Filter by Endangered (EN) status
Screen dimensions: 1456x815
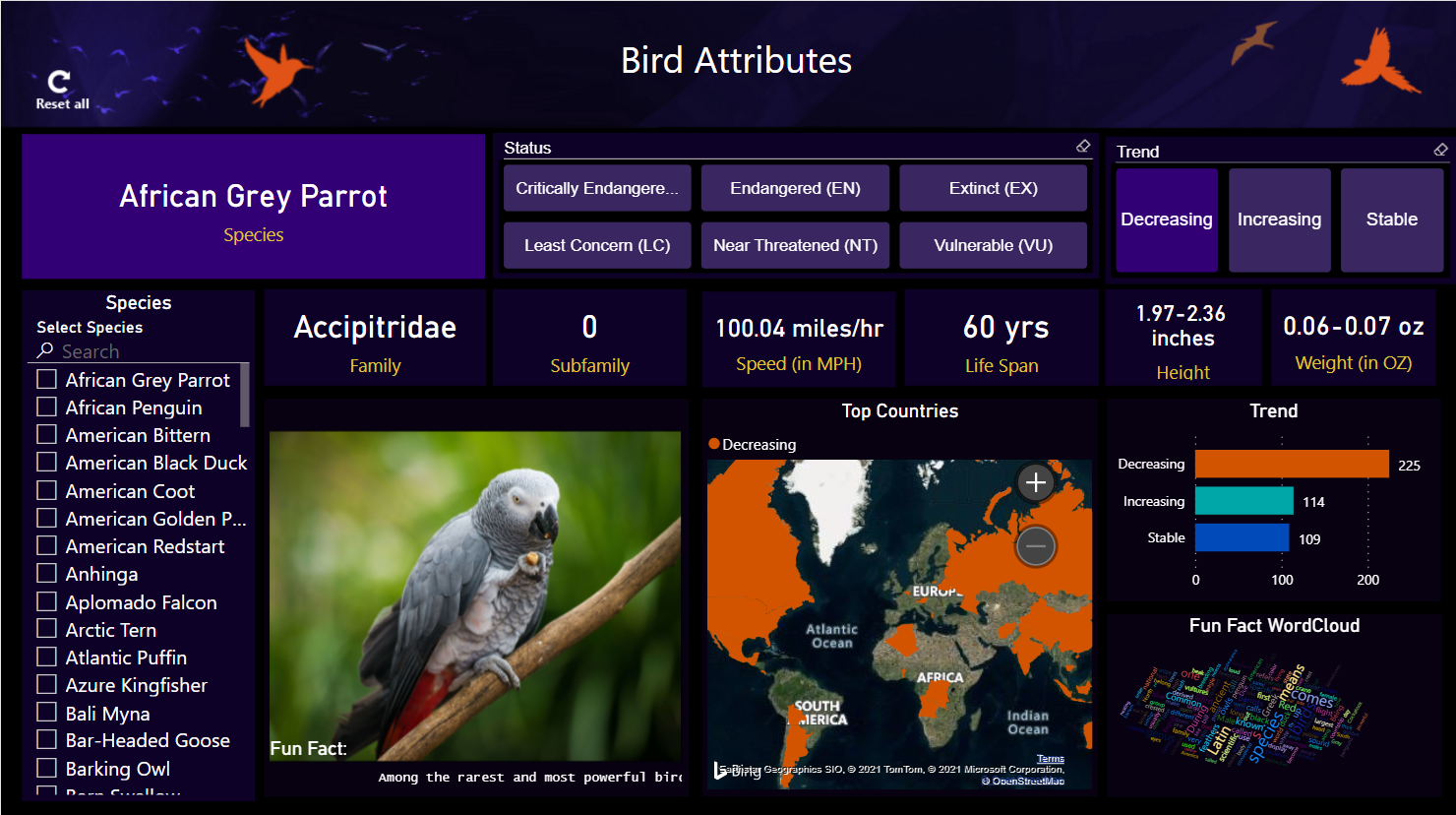coord(795,188)
